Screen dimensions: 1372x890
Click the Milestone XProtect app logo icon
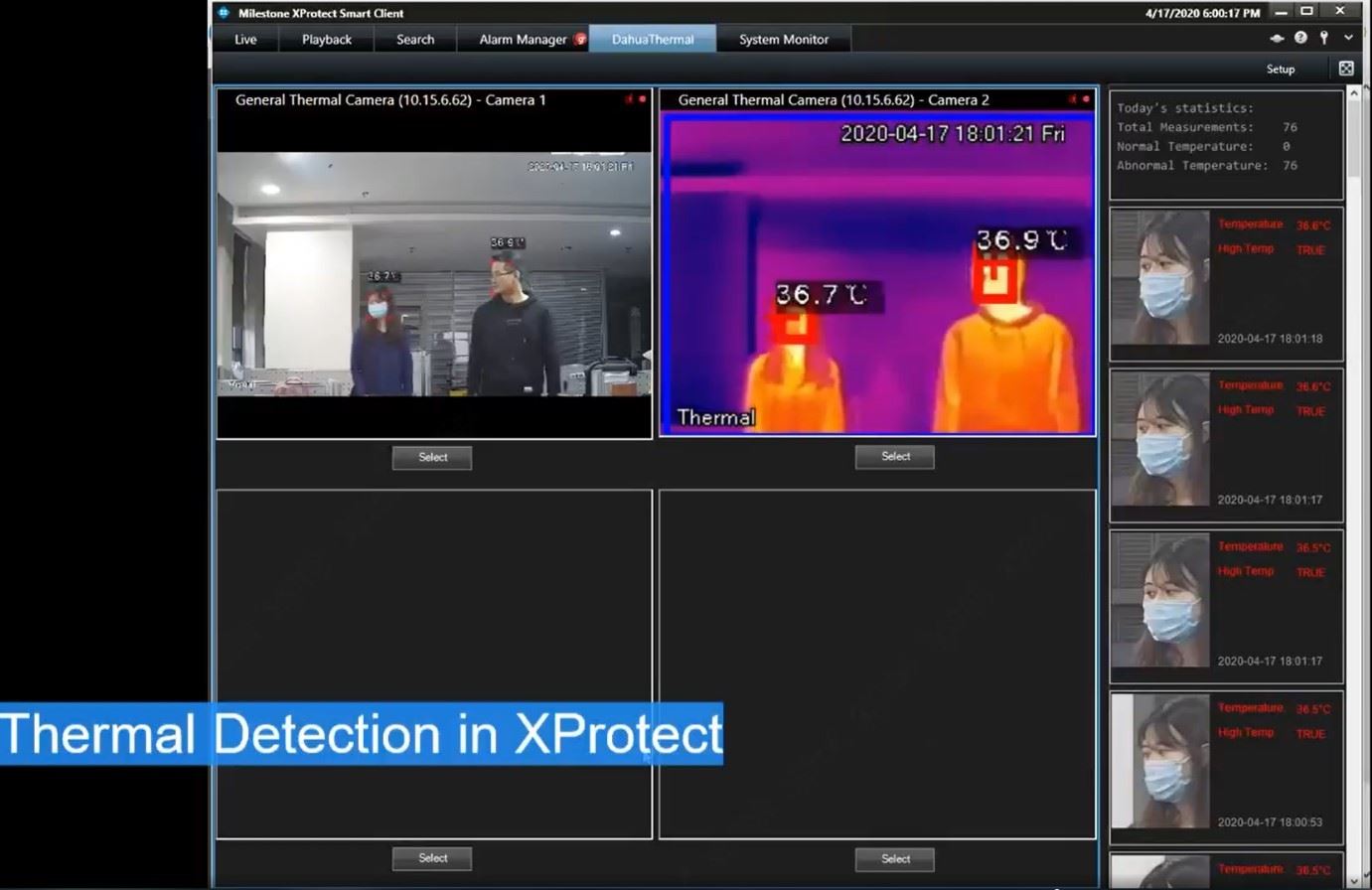tap(224, 13)
